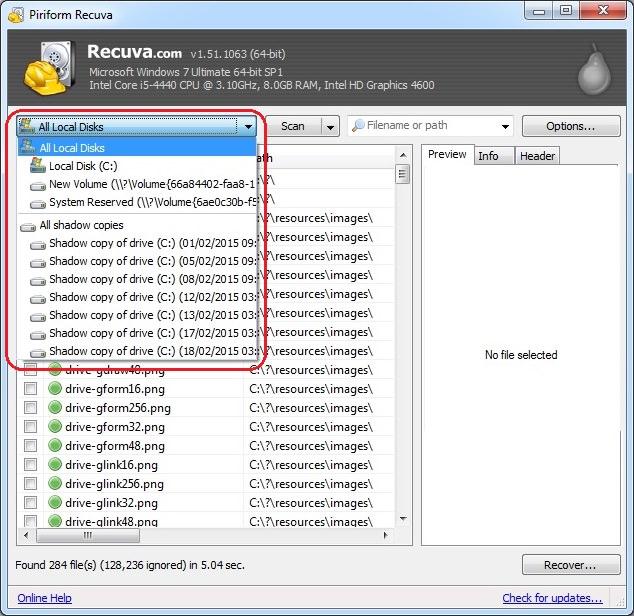The image size is (634, 616).
Task: Pick shadow copy dated 05/02/2015
Action: pos(137,261)
